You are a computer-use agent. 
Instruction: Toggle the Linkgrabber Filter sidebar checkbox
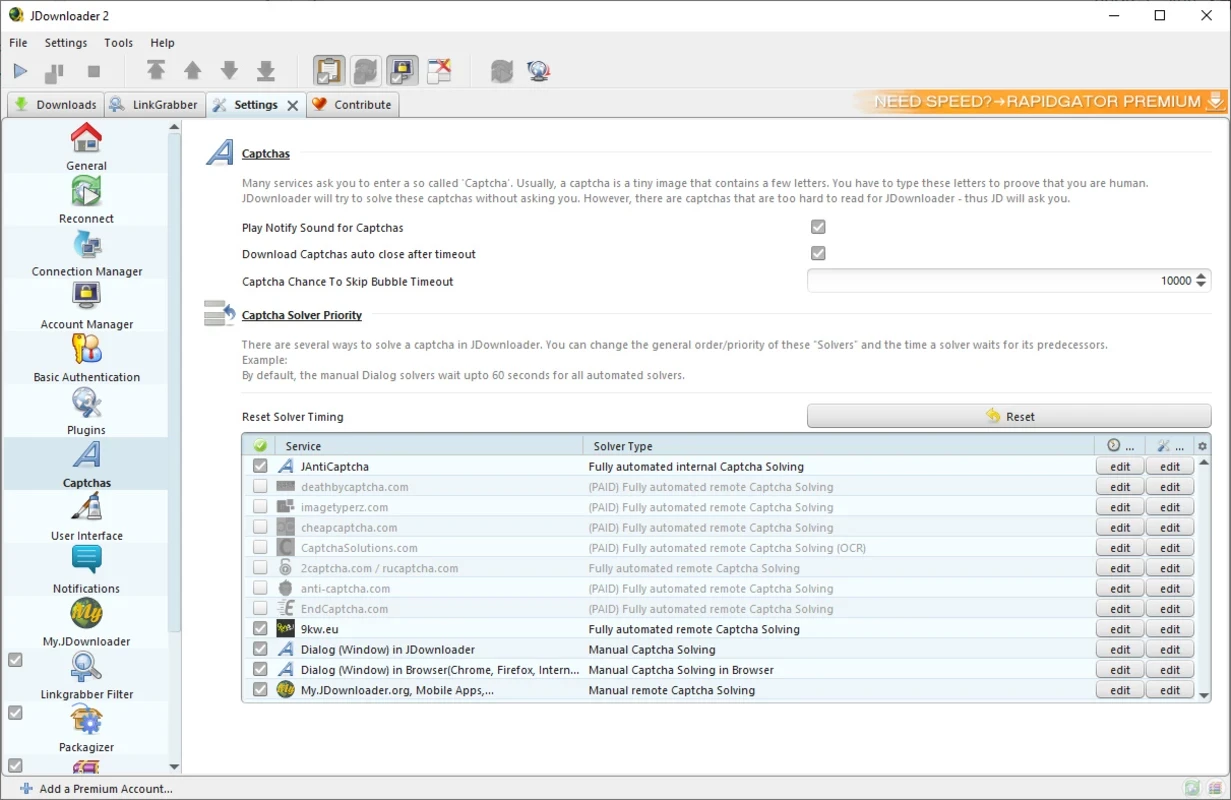[15, 660]
